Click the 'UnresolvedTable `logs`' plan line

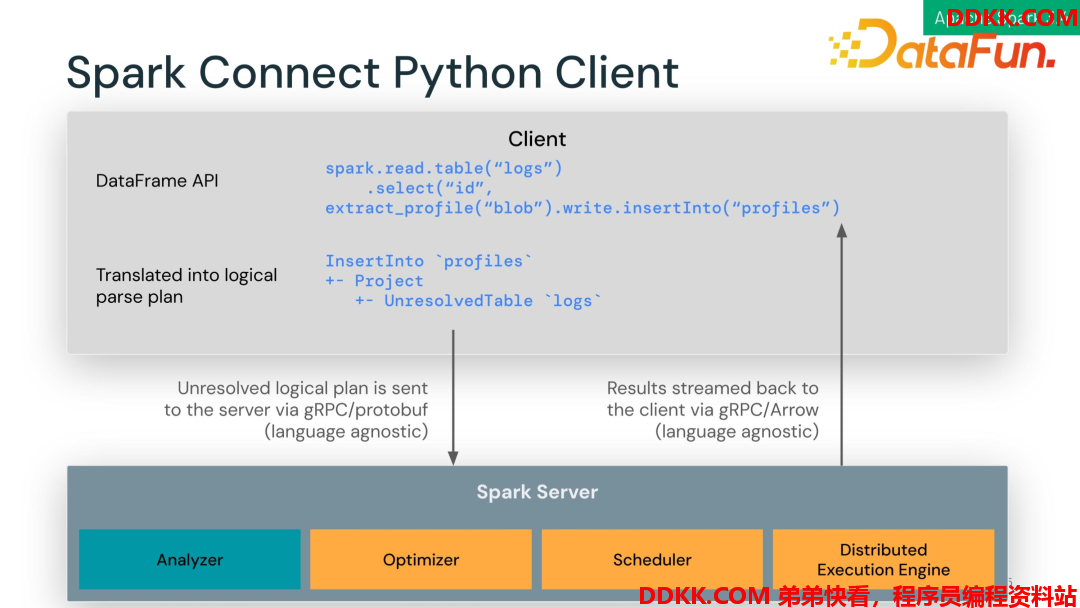pos(478,301)
